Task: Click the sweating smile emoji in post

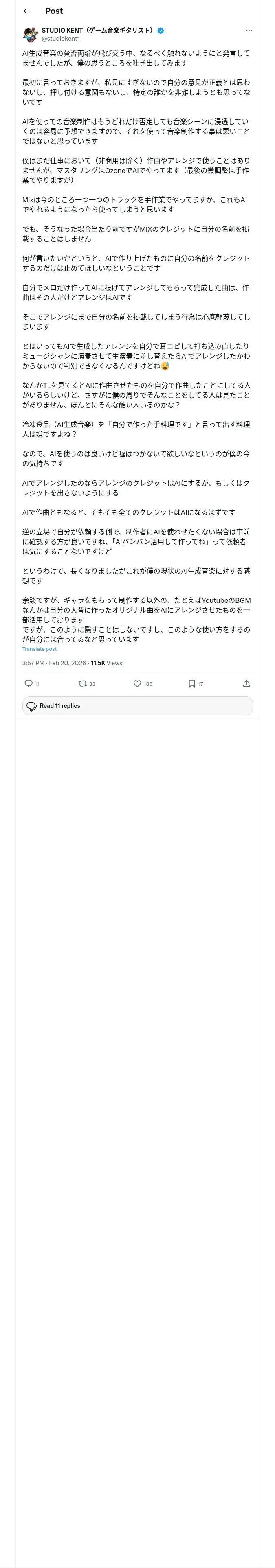Action: click(x=165, y=366)
